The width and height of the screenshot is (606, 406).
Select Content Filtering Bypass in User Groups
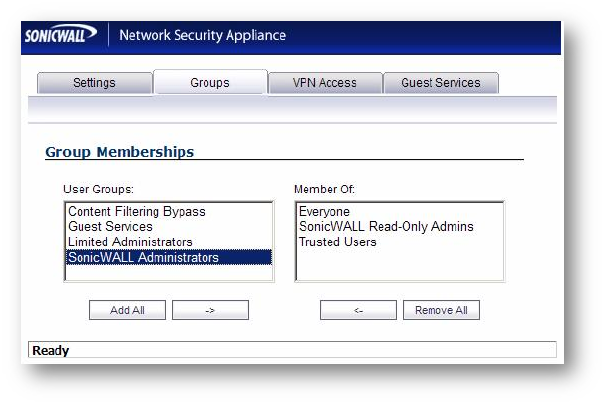coord(169,211)
